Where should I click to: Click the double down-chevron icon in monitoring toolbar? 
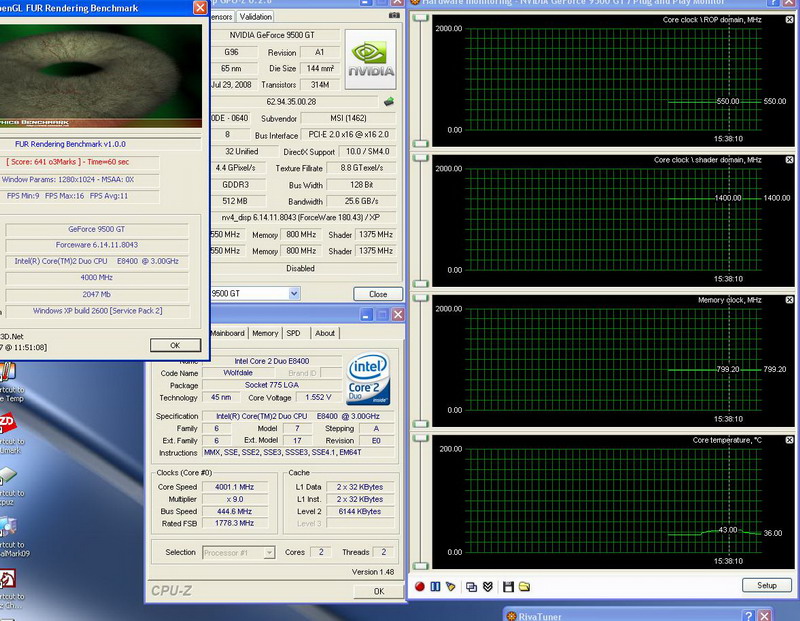tap(488, 587)
